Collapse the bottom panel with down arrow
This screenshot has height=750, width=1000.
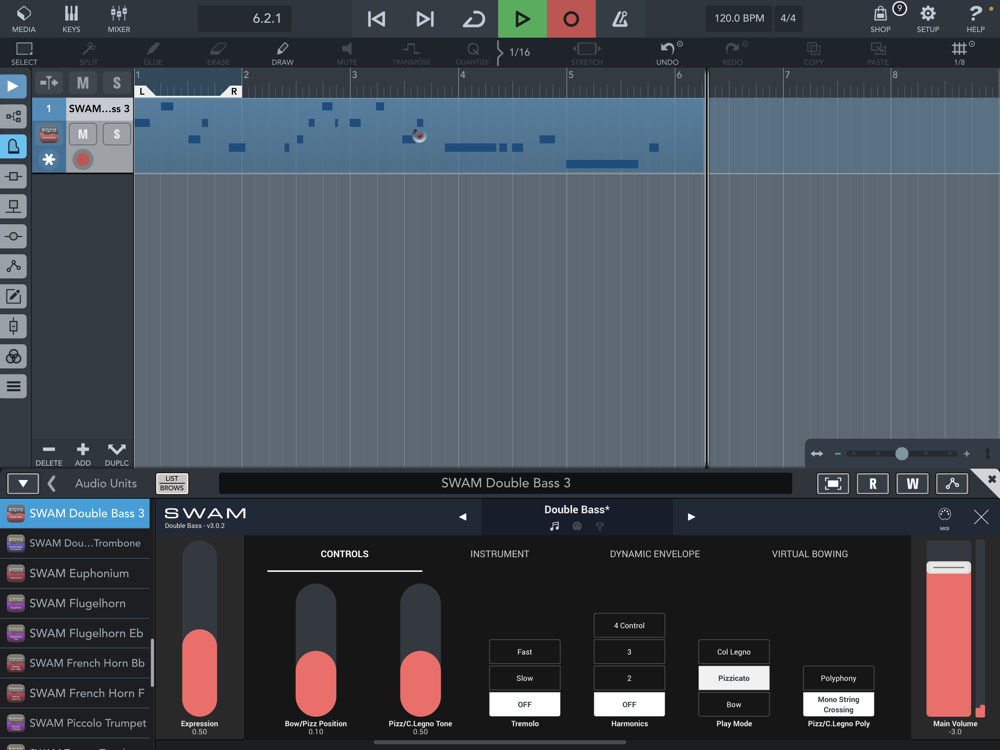pyautogui.click(x=22, y=484)
